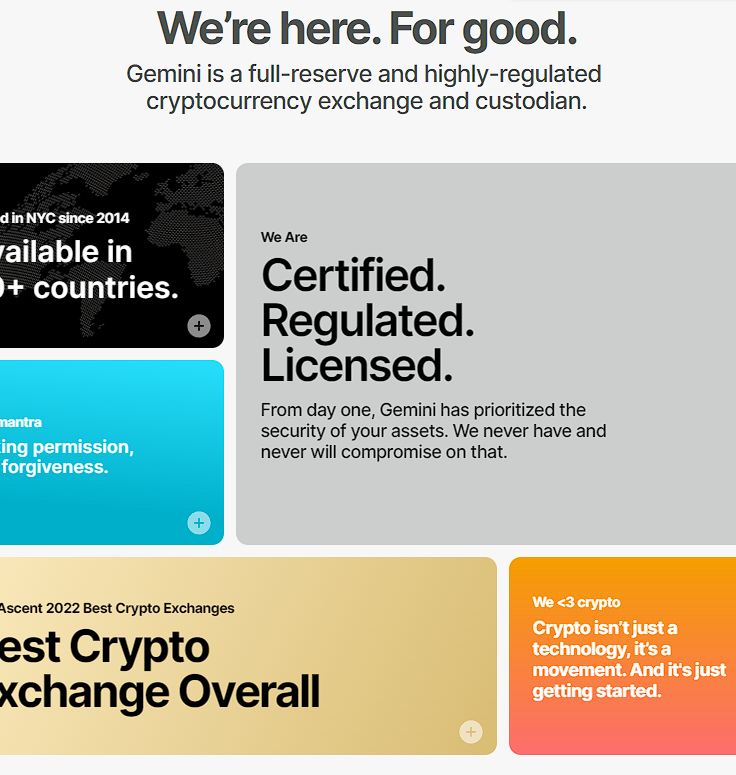The image size is (736, 775).
Task: Expand the gold Best Crypto Exchange card
Action: click(471, 732)
